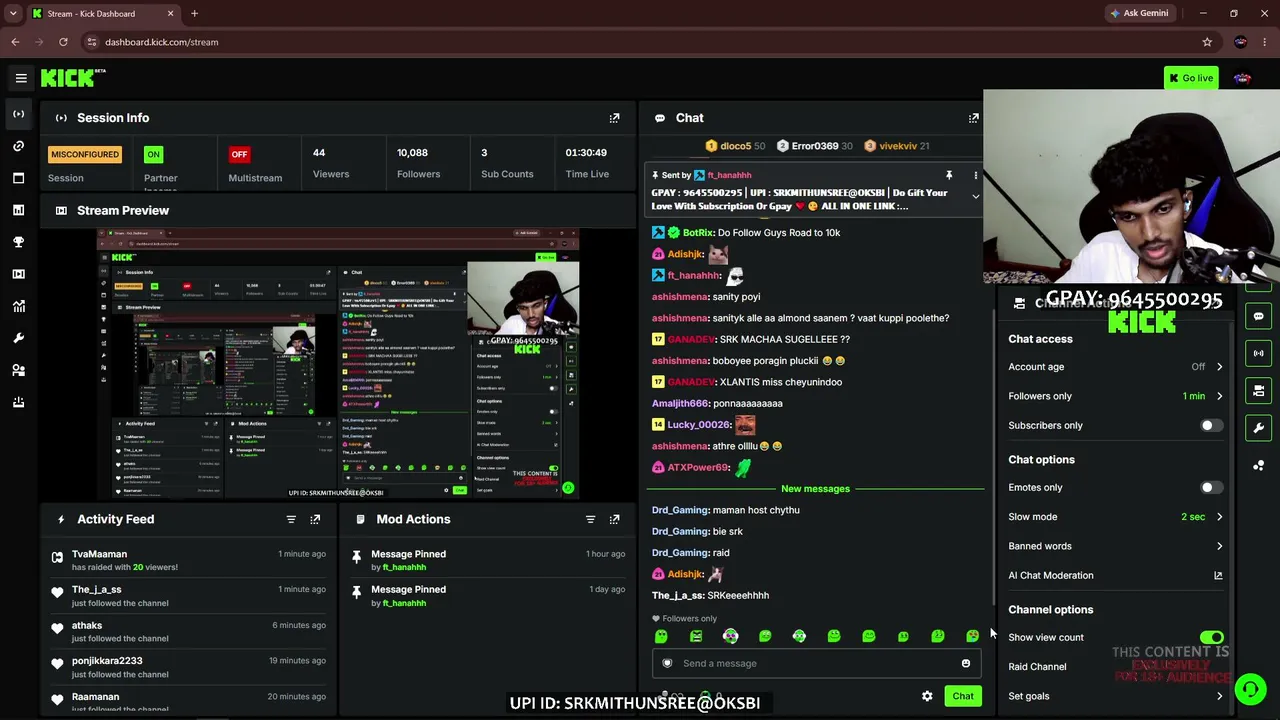Switch to the Stream - Kick Dashboard tab
Image resolution: width=1280 pixels, height=720 pixels.
point(103,14)
